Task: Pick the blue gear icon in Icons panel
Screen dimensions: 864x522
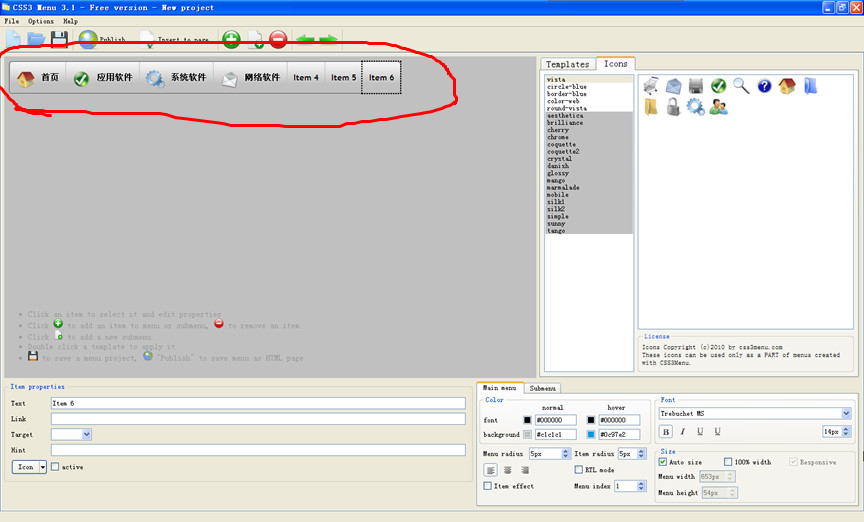Action: tap(695, 106)
